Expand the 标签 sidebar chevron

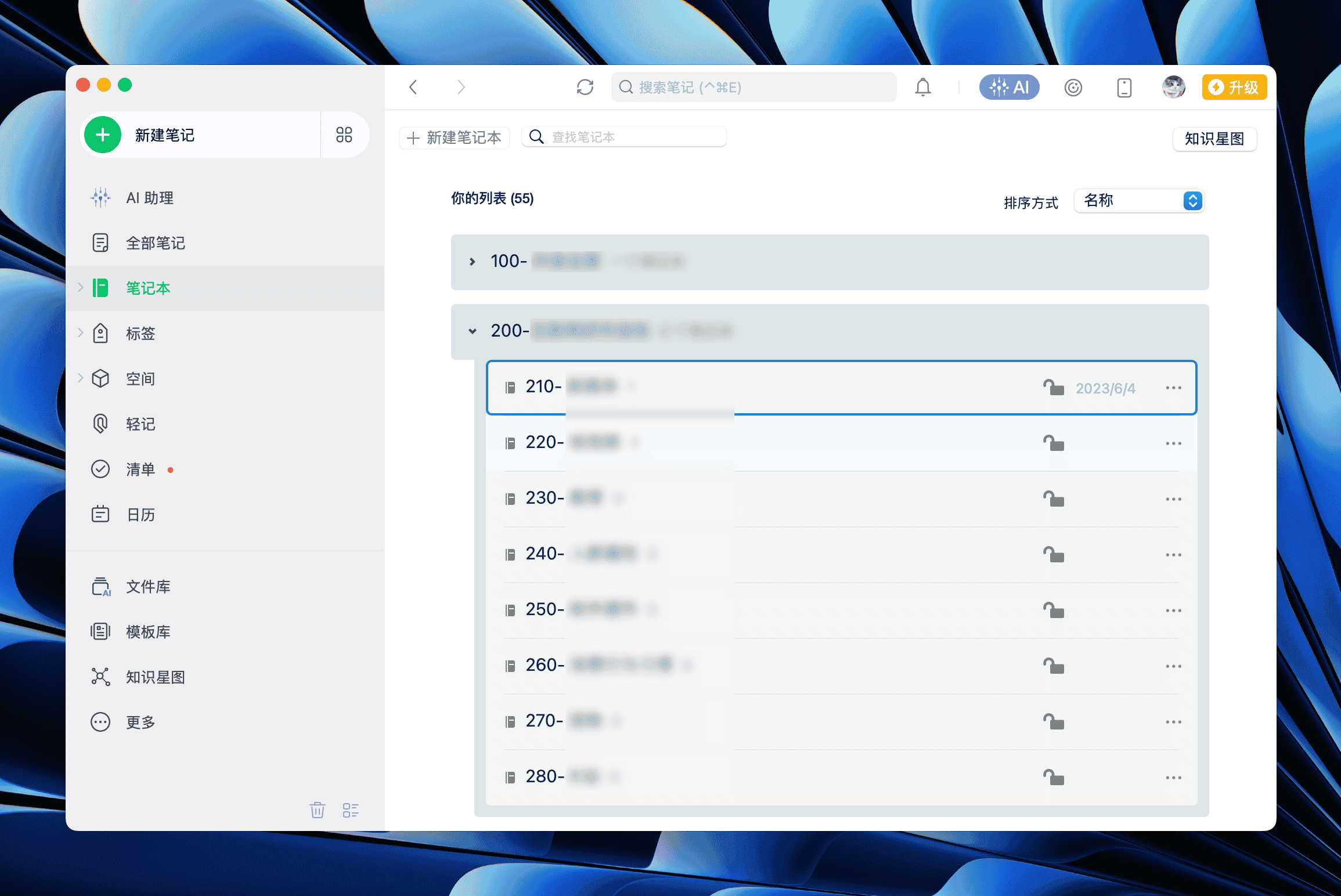click(x=81, y=333)
